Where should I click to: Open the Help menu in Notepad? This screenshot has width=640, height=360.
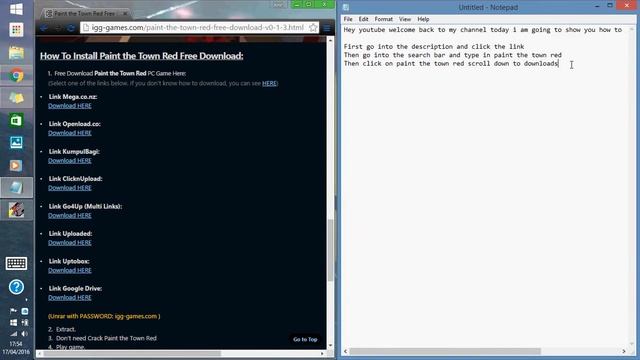pos(423,19)
